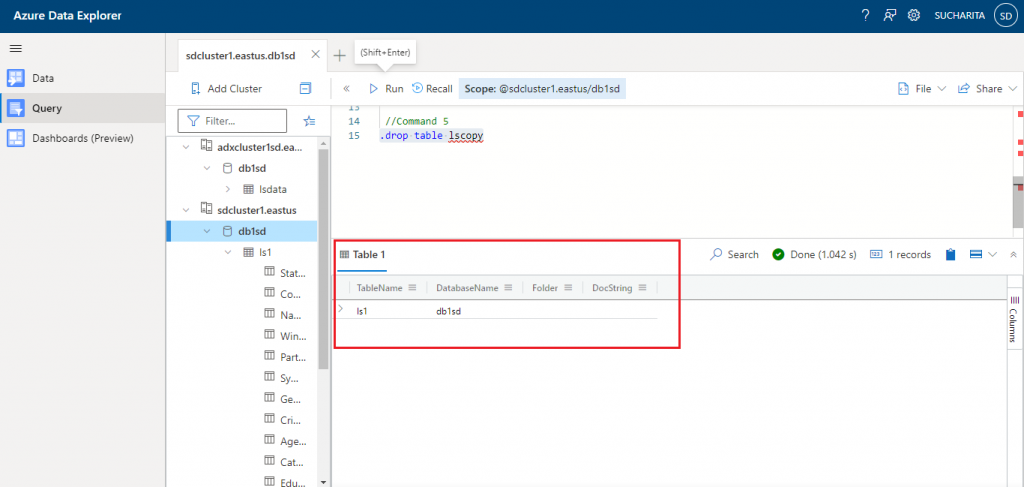Go to the Data page

(82, 78)
